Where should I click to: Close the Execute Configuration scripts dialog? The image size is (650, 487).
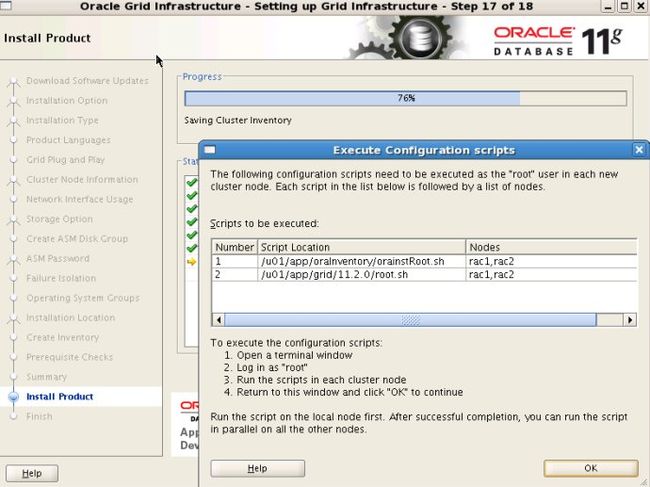[639, 150]
